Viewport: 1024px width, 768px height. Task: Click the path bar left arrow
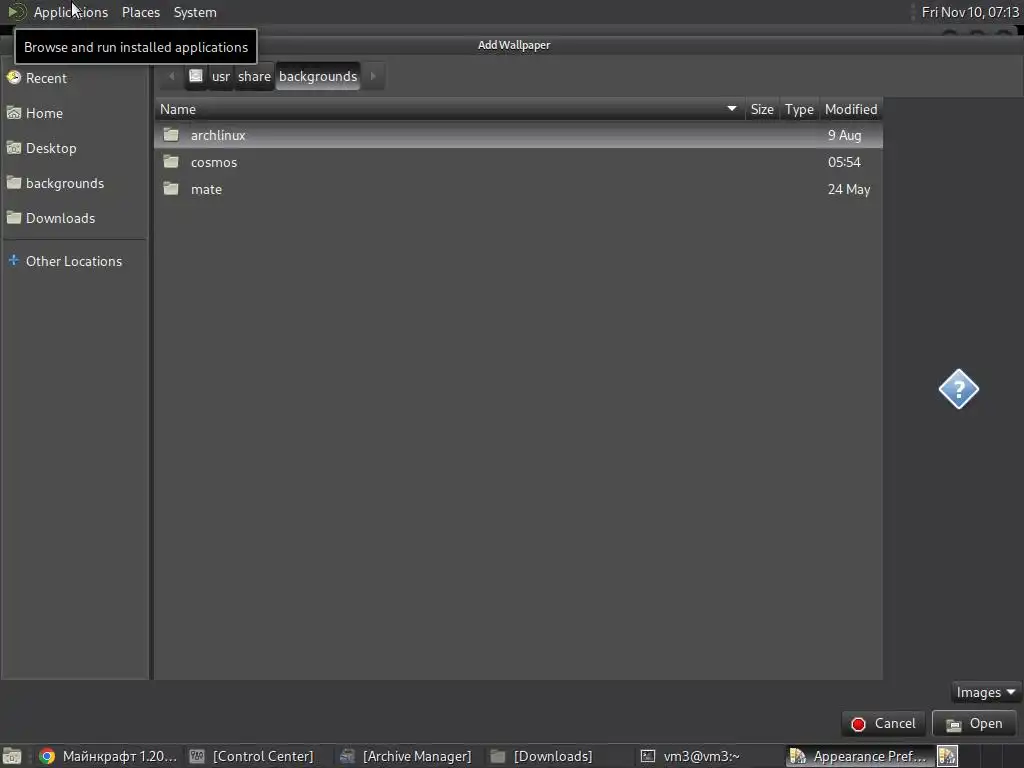point(172,76)
